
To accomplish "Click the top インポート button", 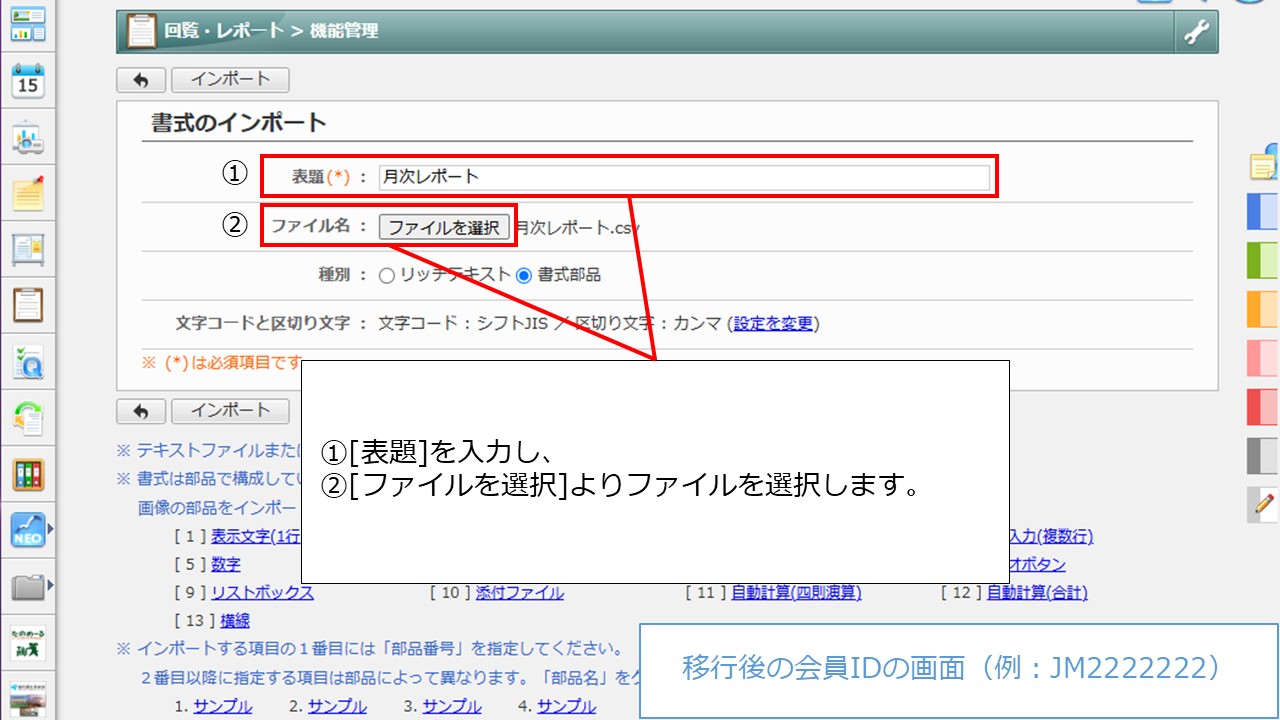I will pos(230,80).
